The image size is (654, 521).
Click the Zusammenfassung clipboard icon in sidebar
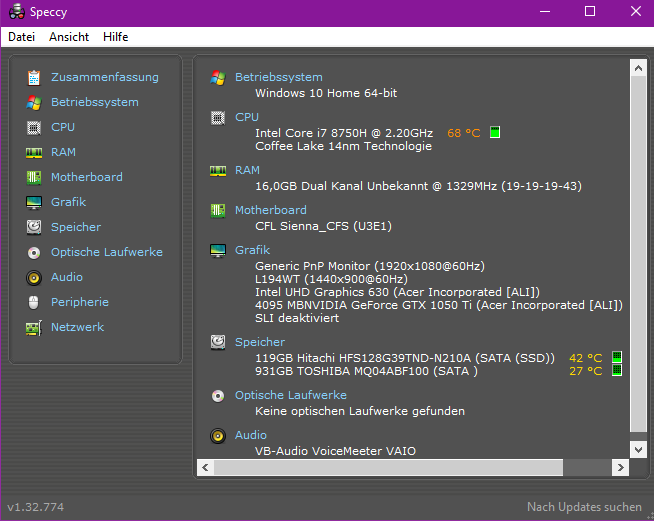coord(34,78)
